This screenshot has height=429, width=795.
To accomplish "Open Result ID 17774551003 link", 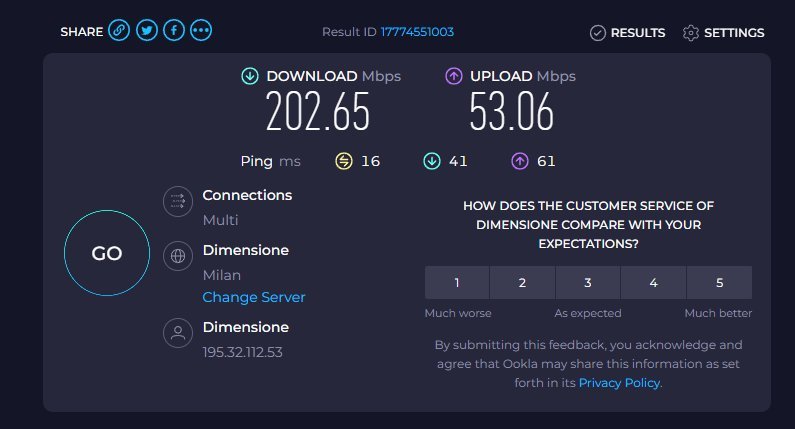I will click(x=417, y=32).
